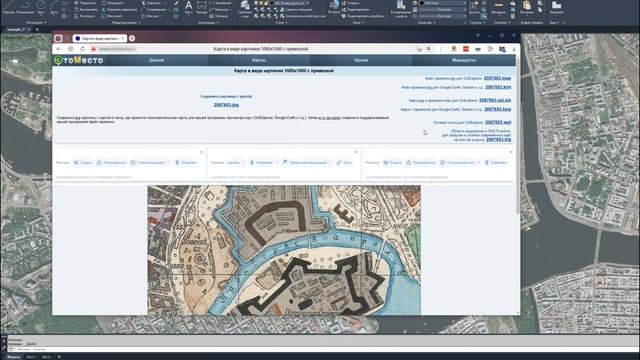Expand the Утилиты panel

[501, 23]
